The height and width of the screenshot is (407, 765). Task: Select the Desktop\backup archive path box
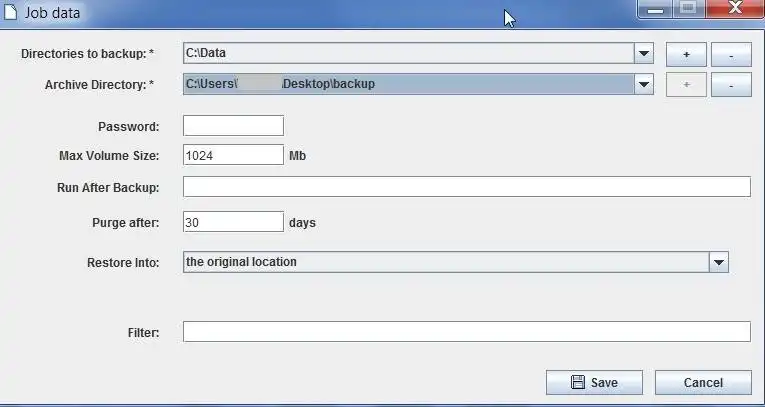click(x=418, y=84)
